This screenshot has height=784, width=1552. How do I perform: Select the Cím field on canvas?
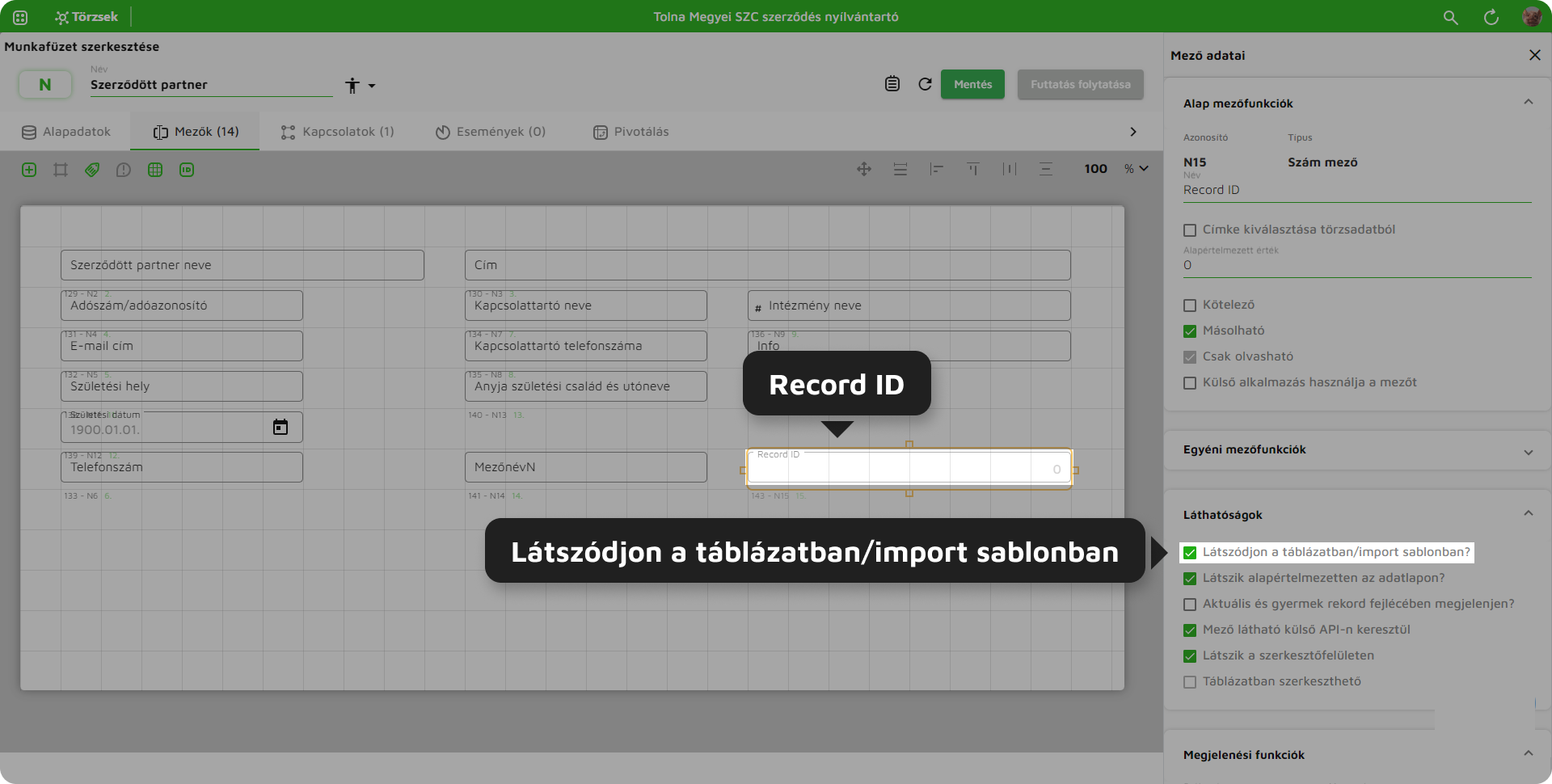point(768,265)
